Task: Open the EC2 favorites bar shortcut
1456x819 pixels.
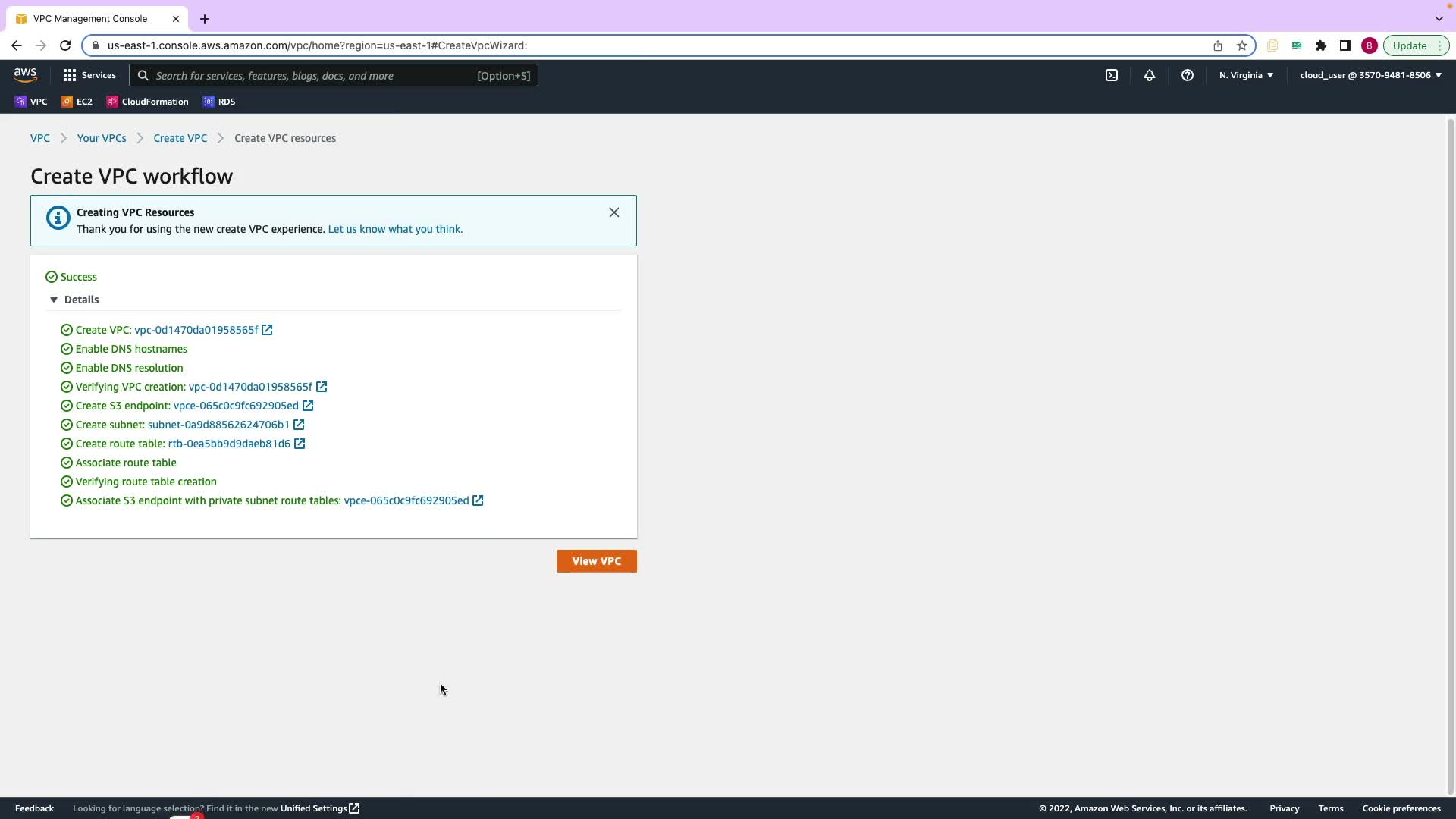Action: pos(77,102)
